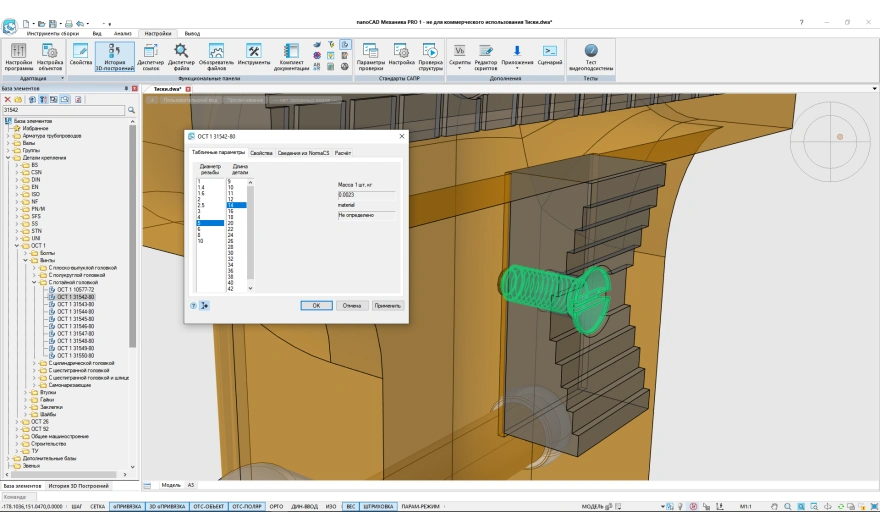Viewport: 880px width, 528px height.
Task: Open Редактор скриптов
Action: pyautogui.click(x=487, y=55)
